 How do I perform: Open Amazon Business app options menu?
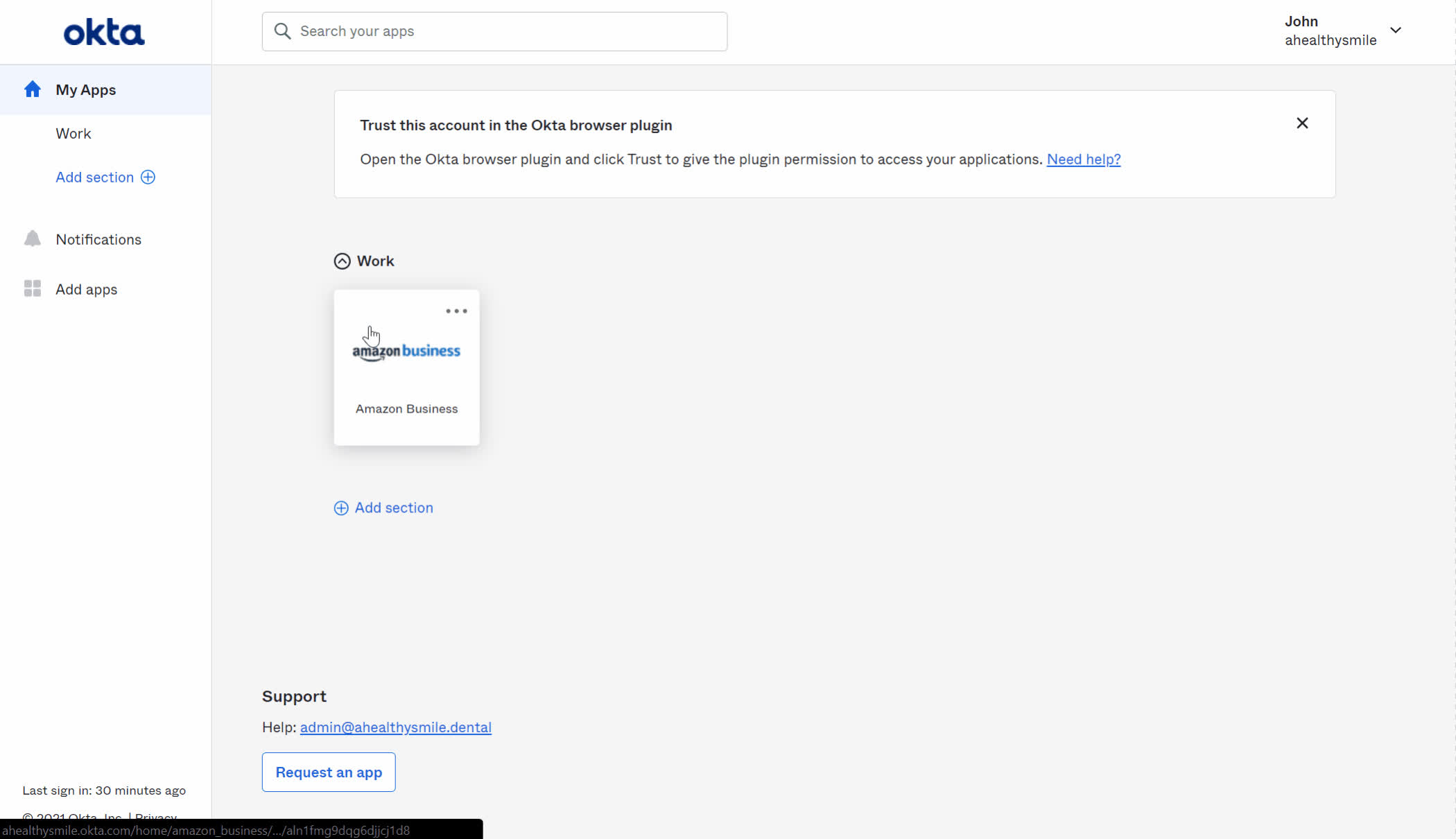click(456, 311)
